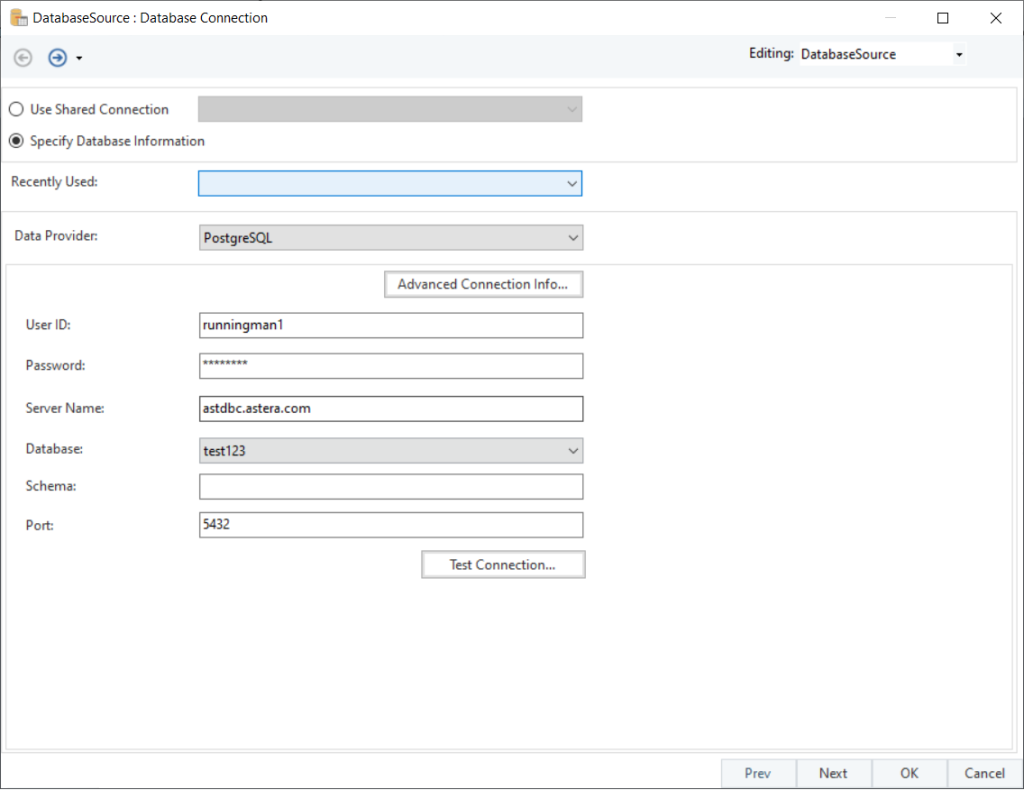Image resolution: width=1024 pixels, height=790 pixels.
Task: Open the Data Provider dropdown showing PostgreSQL
Action: pyautogui.click(x=571, y=237)
